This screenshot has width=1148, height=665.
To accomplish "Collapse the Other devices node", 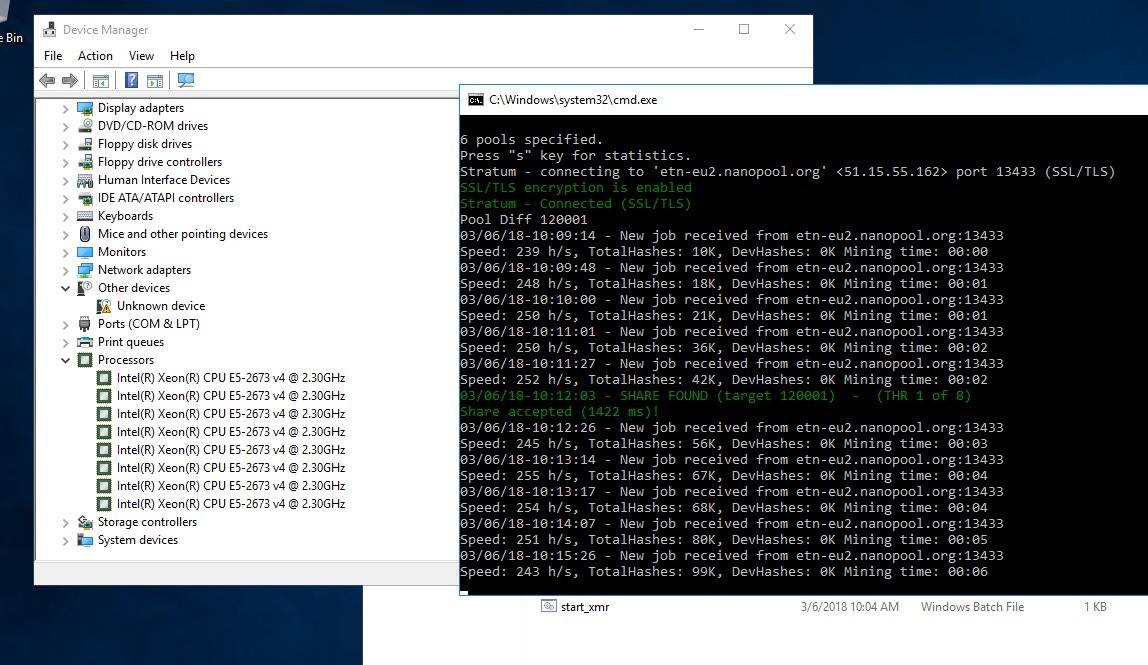I will click(x=65, y=289).
